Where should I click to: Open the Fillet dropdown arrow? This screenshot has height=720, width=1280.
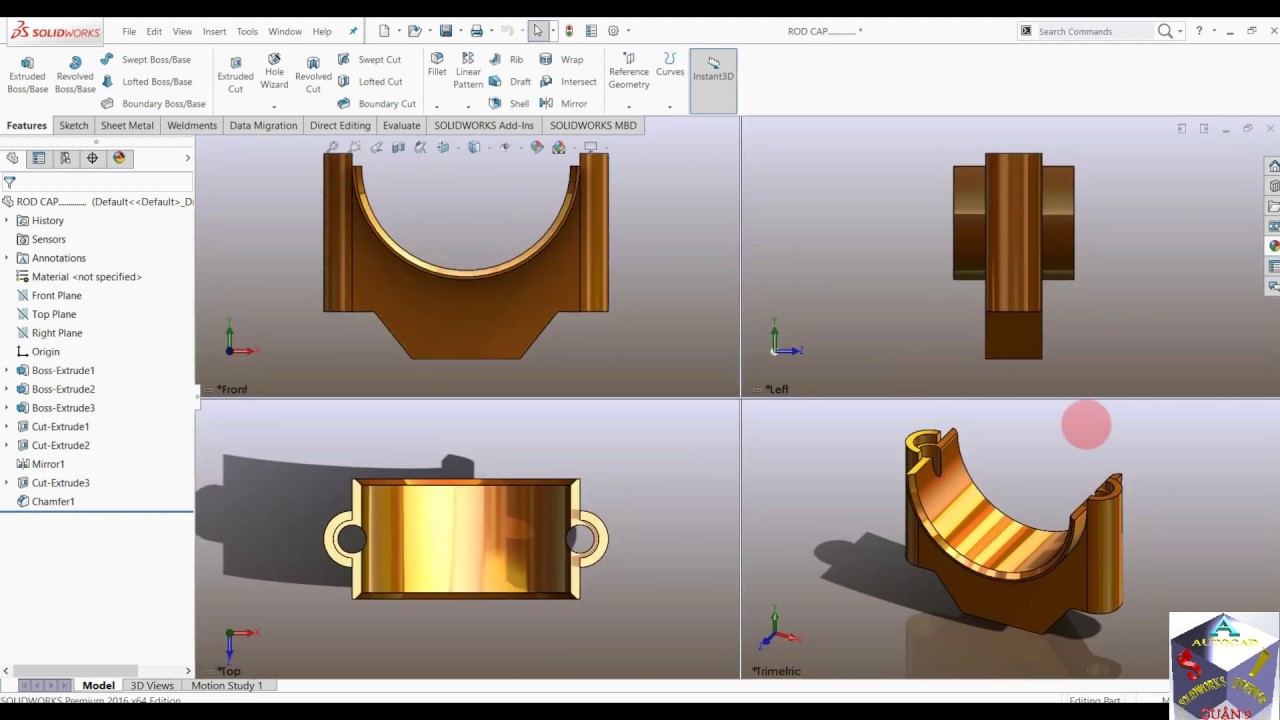(437, 106)
